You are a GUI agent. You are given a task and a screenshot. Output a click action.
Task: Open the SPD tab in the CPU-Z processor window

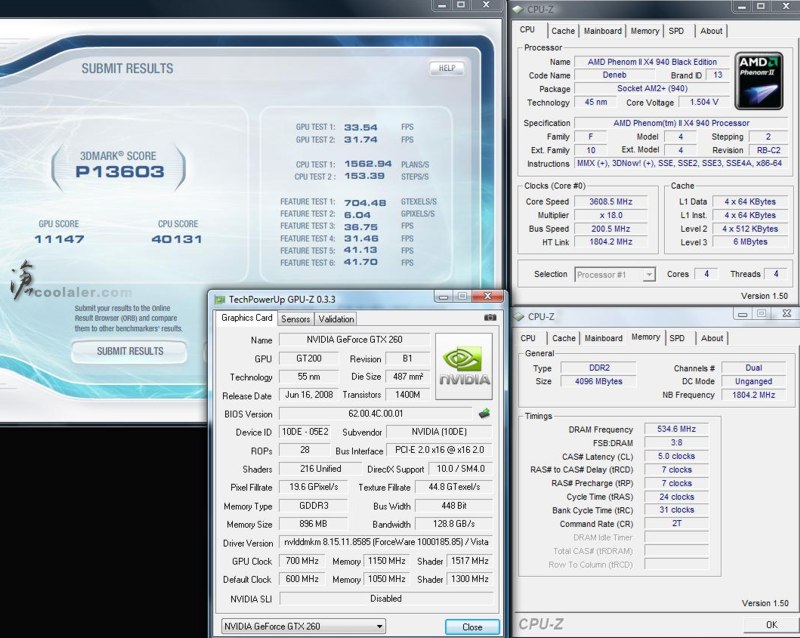676,31
